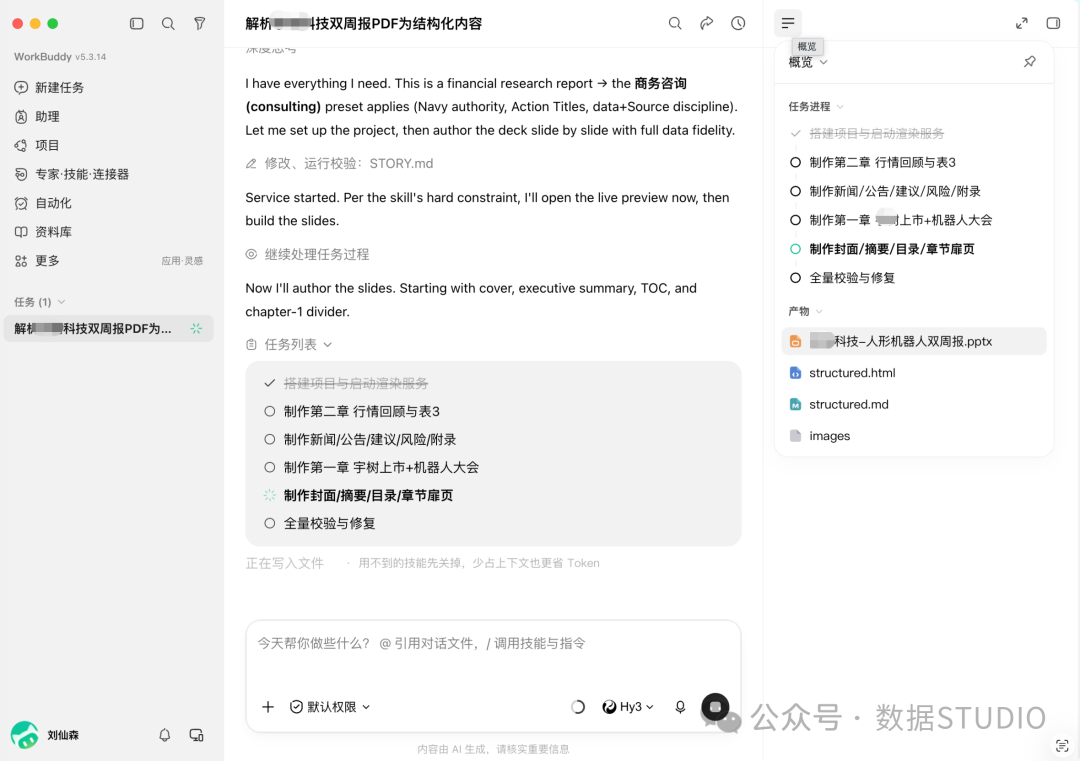
Task: Open the 刘仙森 user profile avatar
Action: pyautogui.click(x=25, y=735)
